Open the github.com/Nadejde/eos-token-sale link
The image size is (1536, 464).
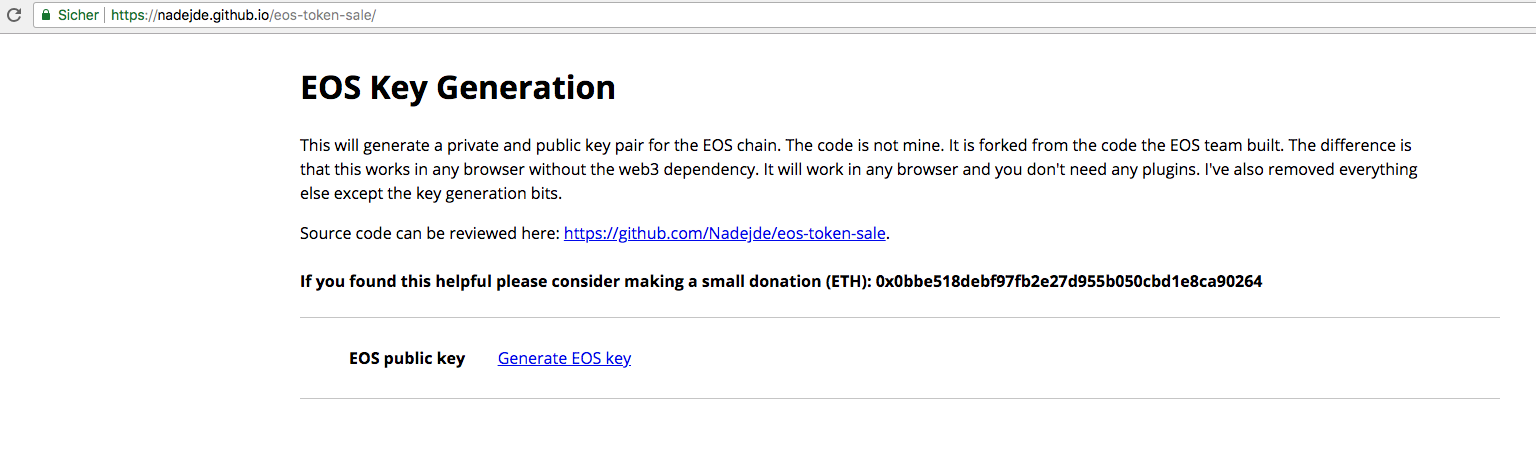[725, 234]
